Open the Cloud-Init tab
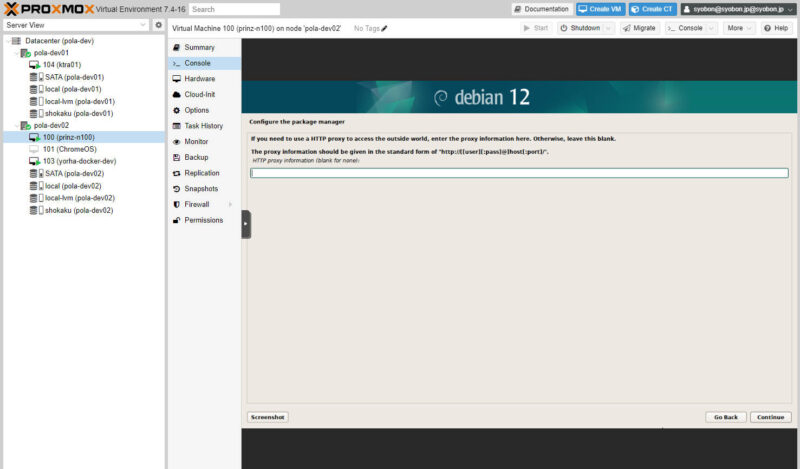 click(205, 94)
